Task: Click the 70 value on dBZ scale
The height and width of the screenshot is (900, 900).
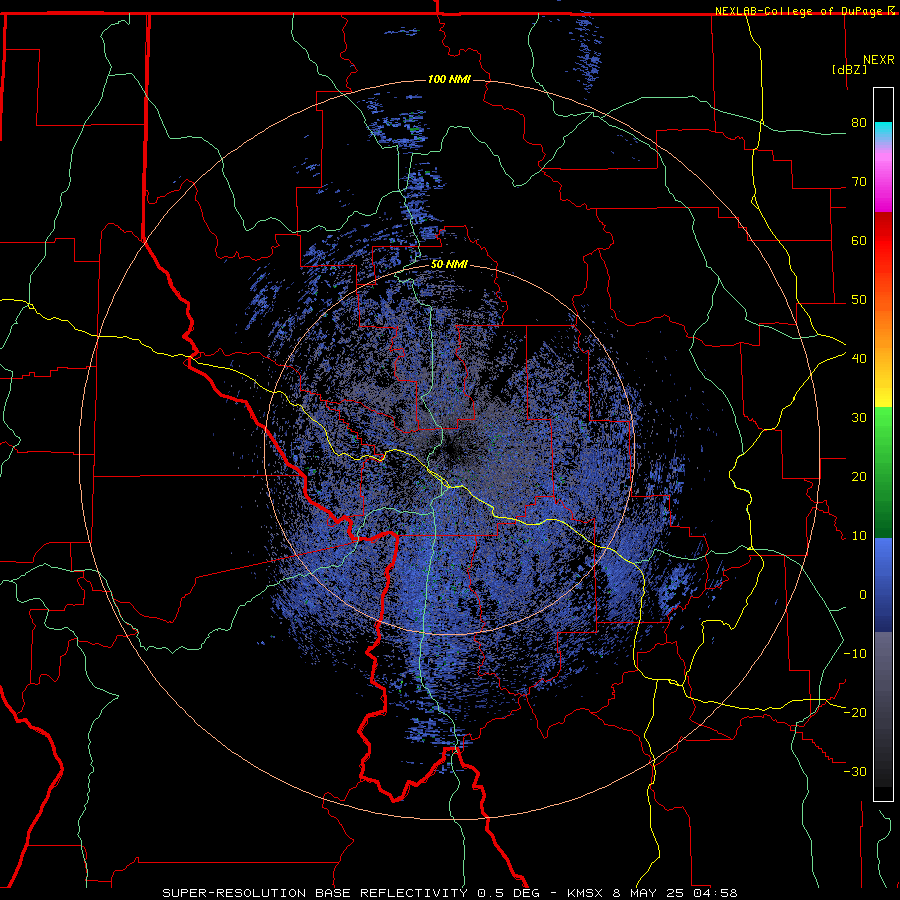Action: coord(859,181)
